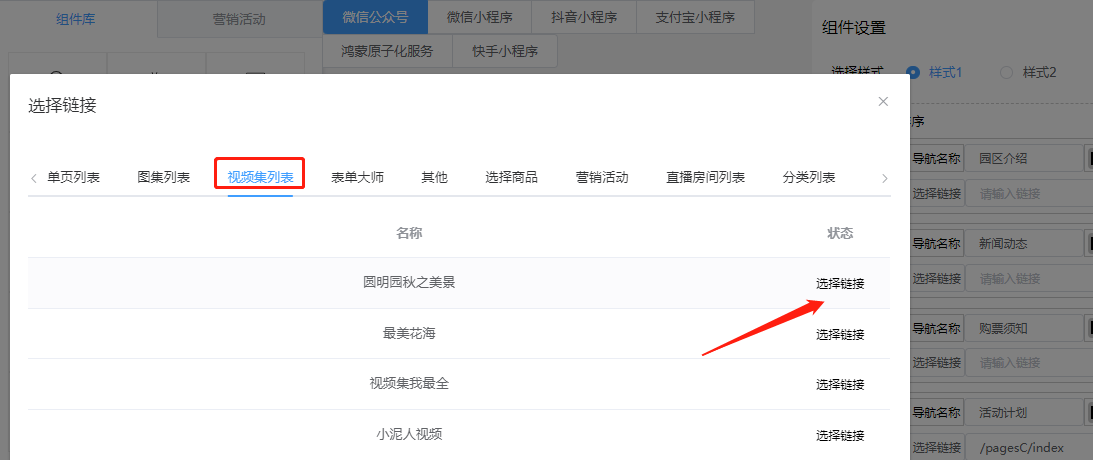Select the 鸿蒙原子化服务 platform tab

point(387,51)
